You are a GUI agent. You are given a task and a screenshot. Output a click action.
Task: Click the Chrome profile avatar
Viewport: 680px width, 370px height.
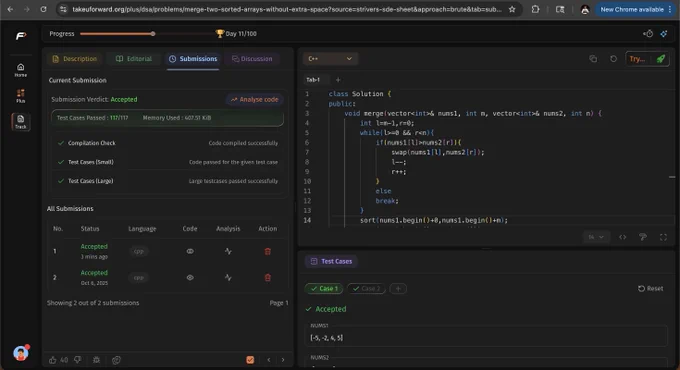[x=585, y=9]
